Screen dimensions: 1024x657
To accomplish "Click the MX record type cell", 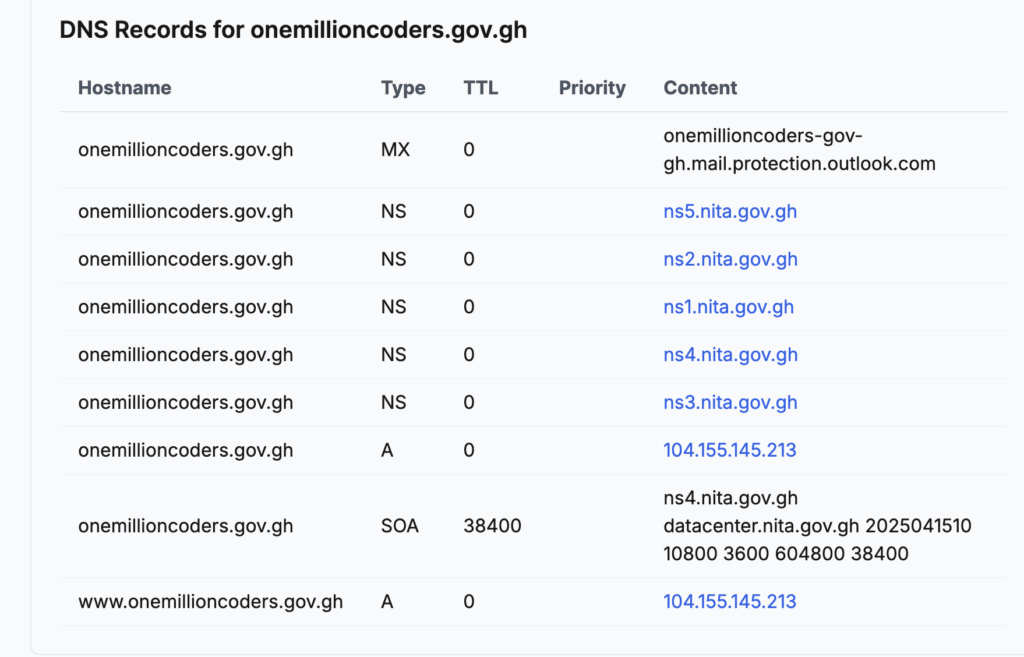I will [395, 150].
